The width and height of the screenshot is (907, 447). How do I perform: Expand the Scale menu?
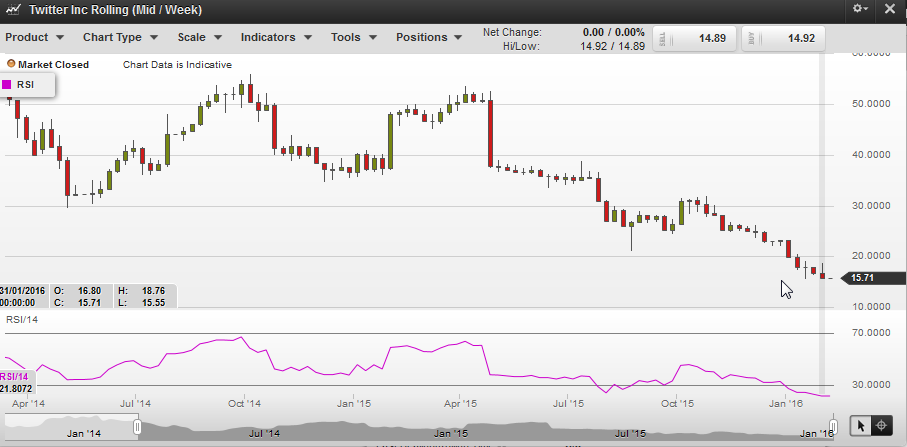tap(200, 37)
